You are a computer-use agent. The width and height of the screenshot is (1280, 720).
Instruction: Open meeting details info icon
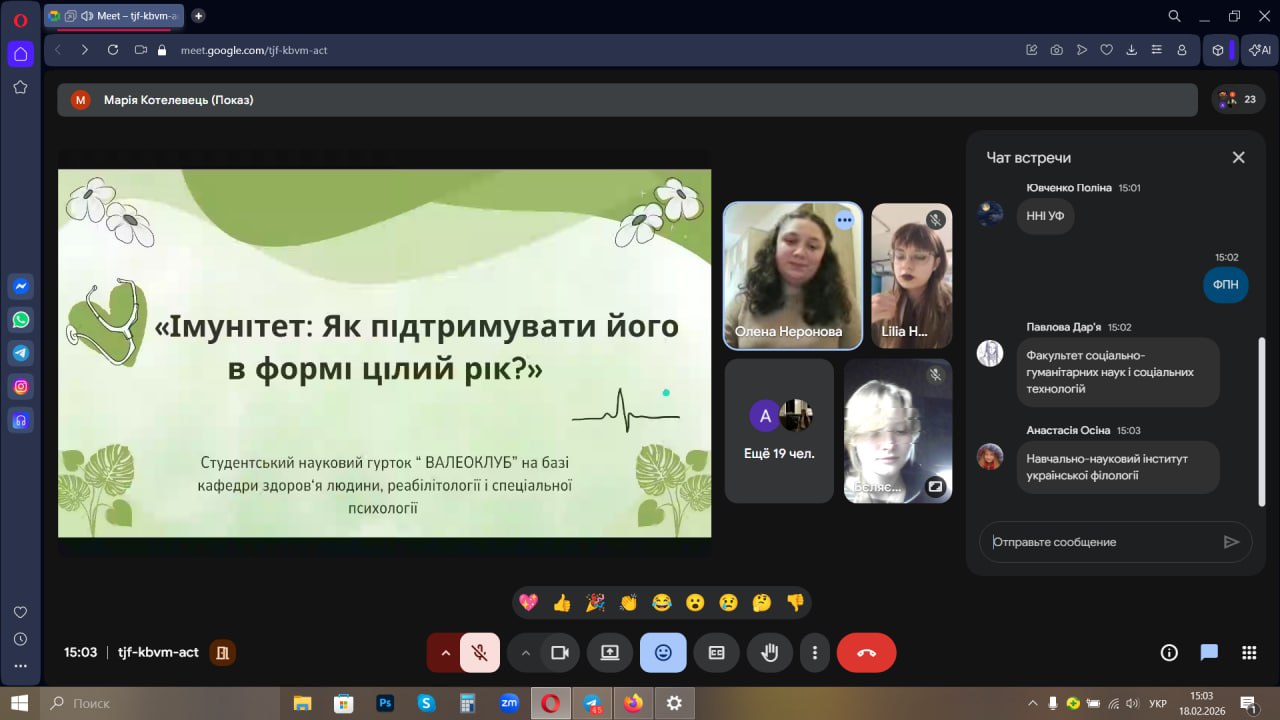[1169, 653]
